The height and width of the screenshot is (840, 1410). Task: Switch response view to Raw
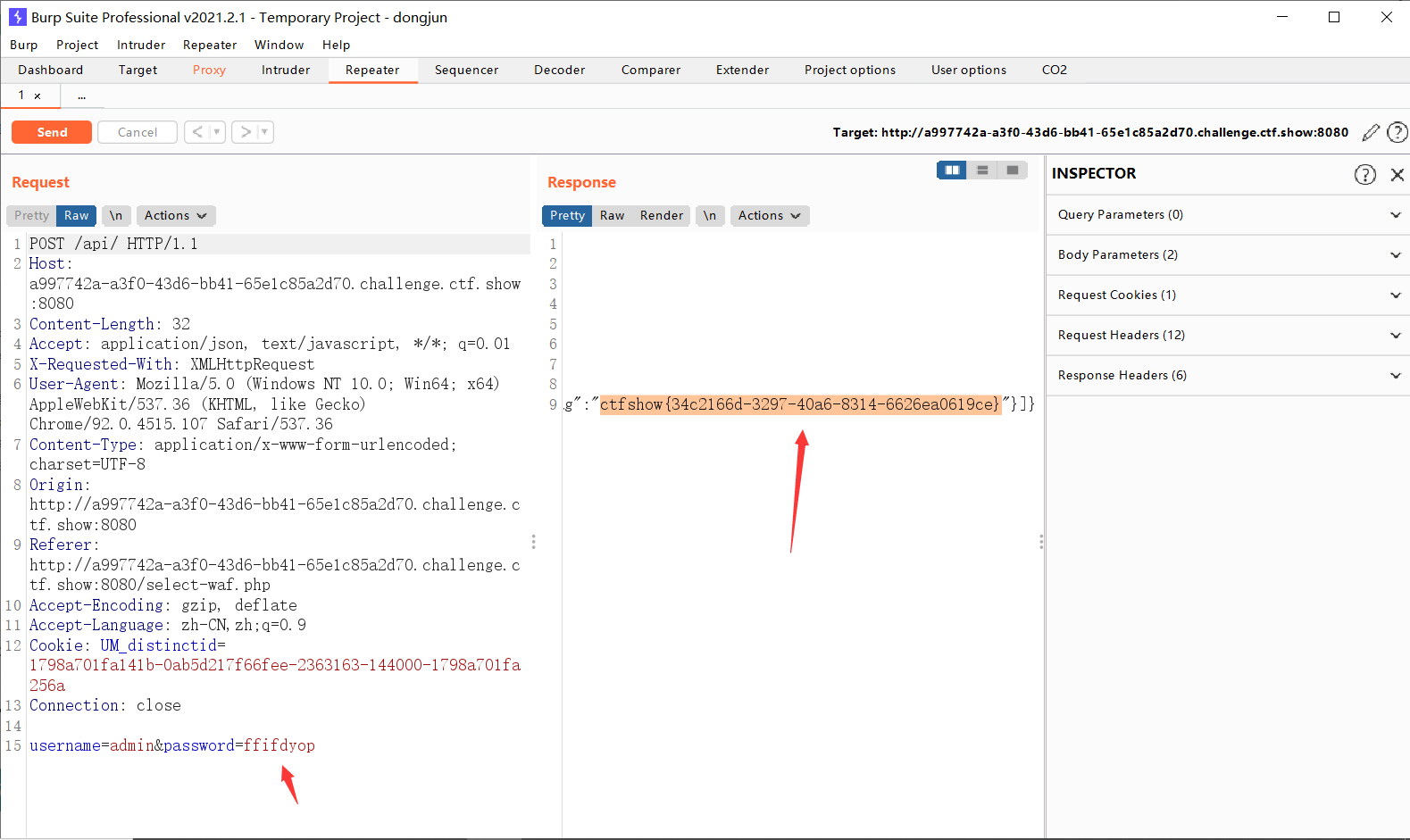(612, 215)
